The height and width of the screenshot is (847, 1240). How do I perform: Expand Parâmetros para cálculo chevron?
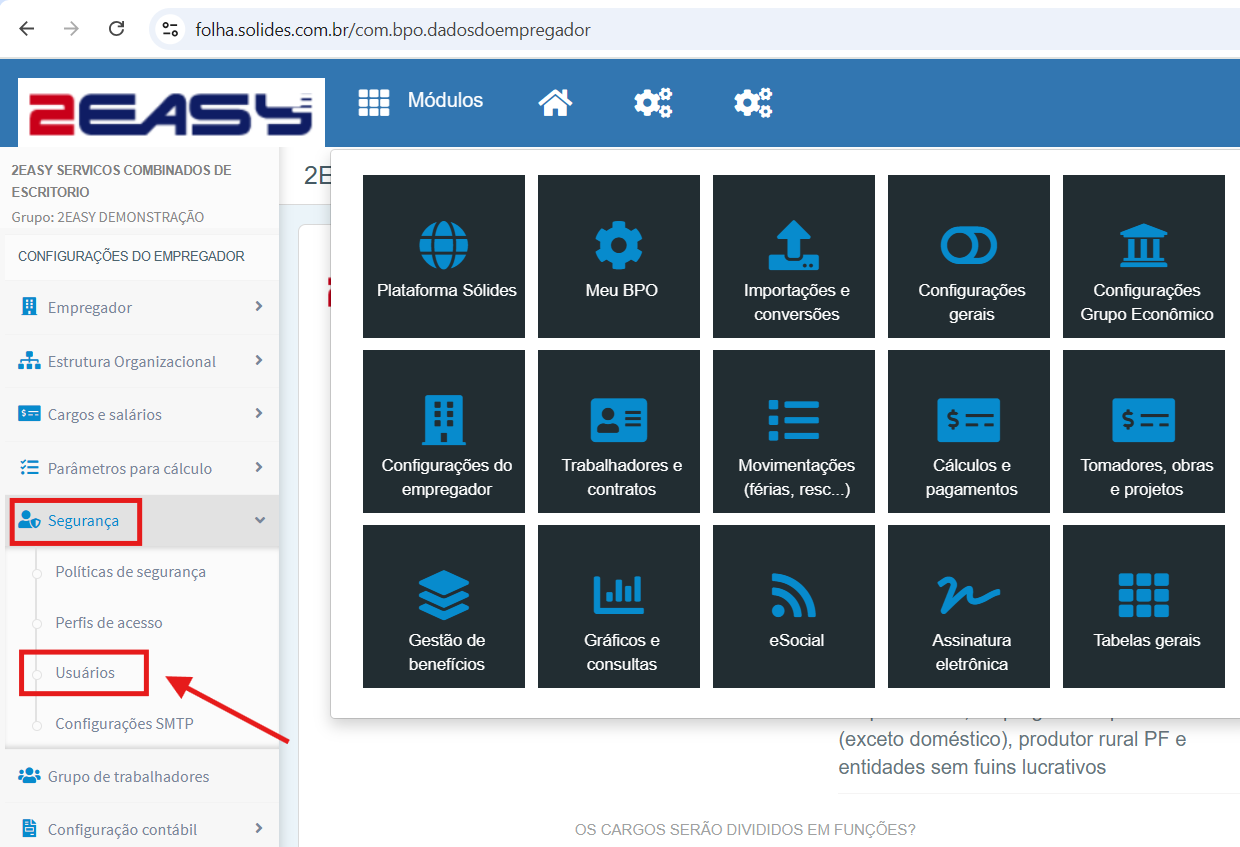[259, 467]
